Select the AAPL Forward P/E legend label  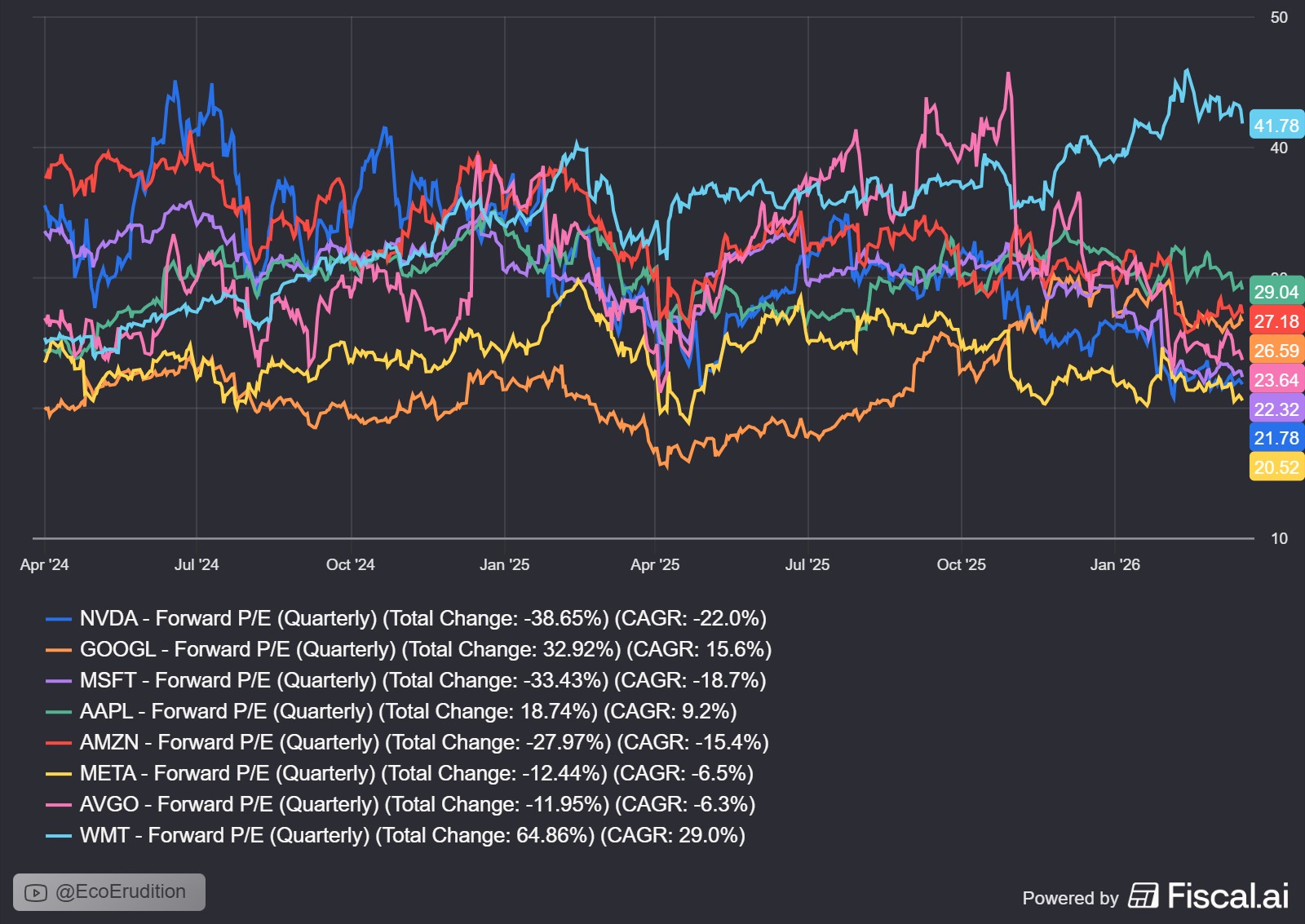coord(409,711)
